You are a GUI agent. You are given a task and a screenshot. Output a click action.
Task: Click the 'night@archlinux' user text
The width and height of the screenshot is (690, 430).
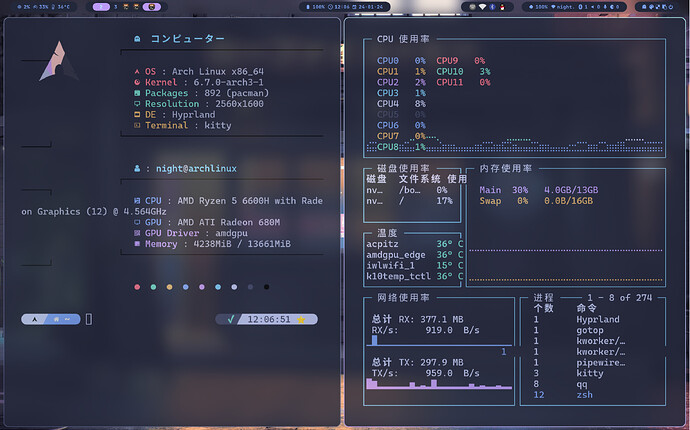(196, 169)
